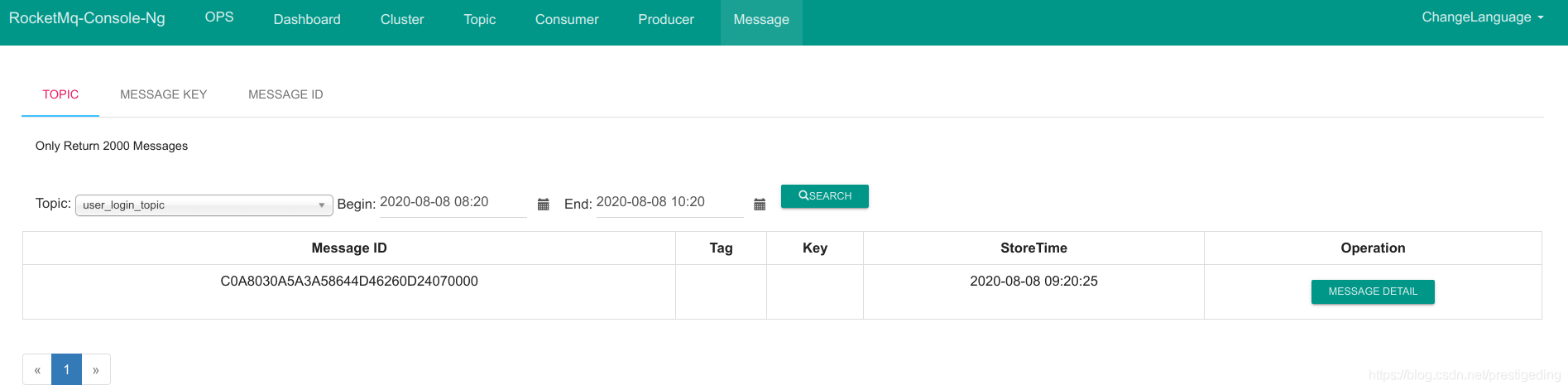
Task: Navigate to the Cluster page
Action: (x=402, y=20)
